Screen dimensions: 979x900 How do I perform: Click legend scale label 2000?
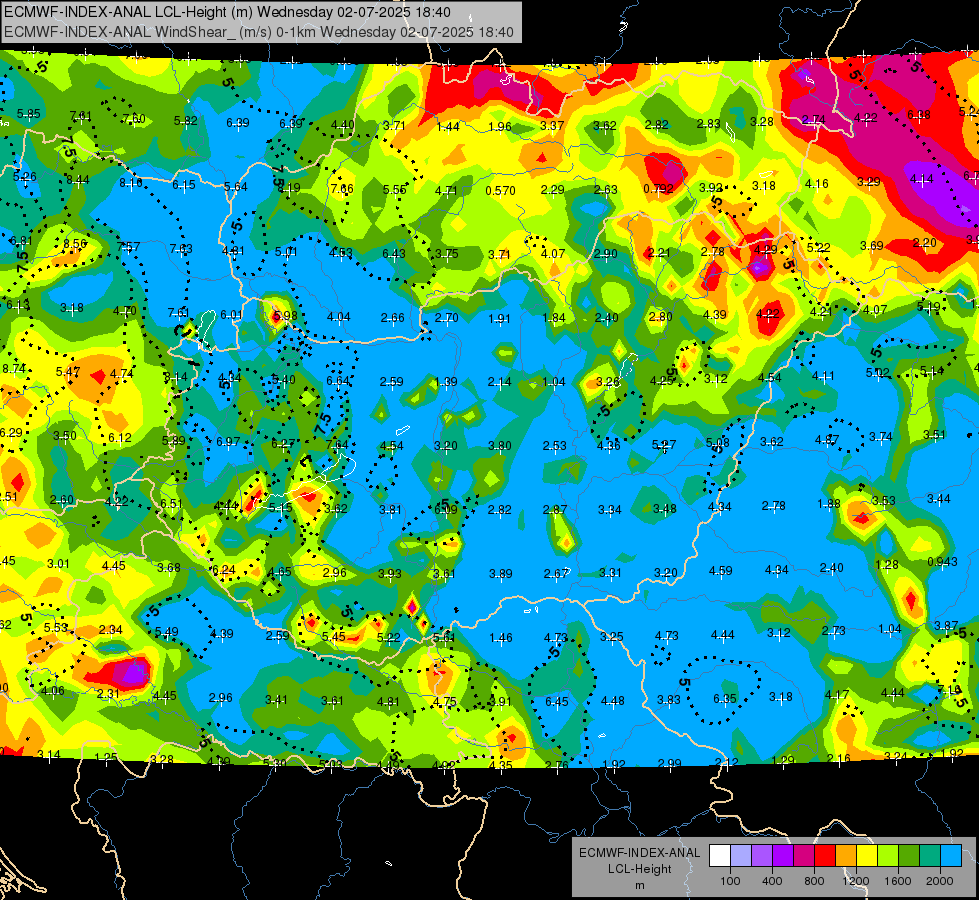[x=940, y=881]
